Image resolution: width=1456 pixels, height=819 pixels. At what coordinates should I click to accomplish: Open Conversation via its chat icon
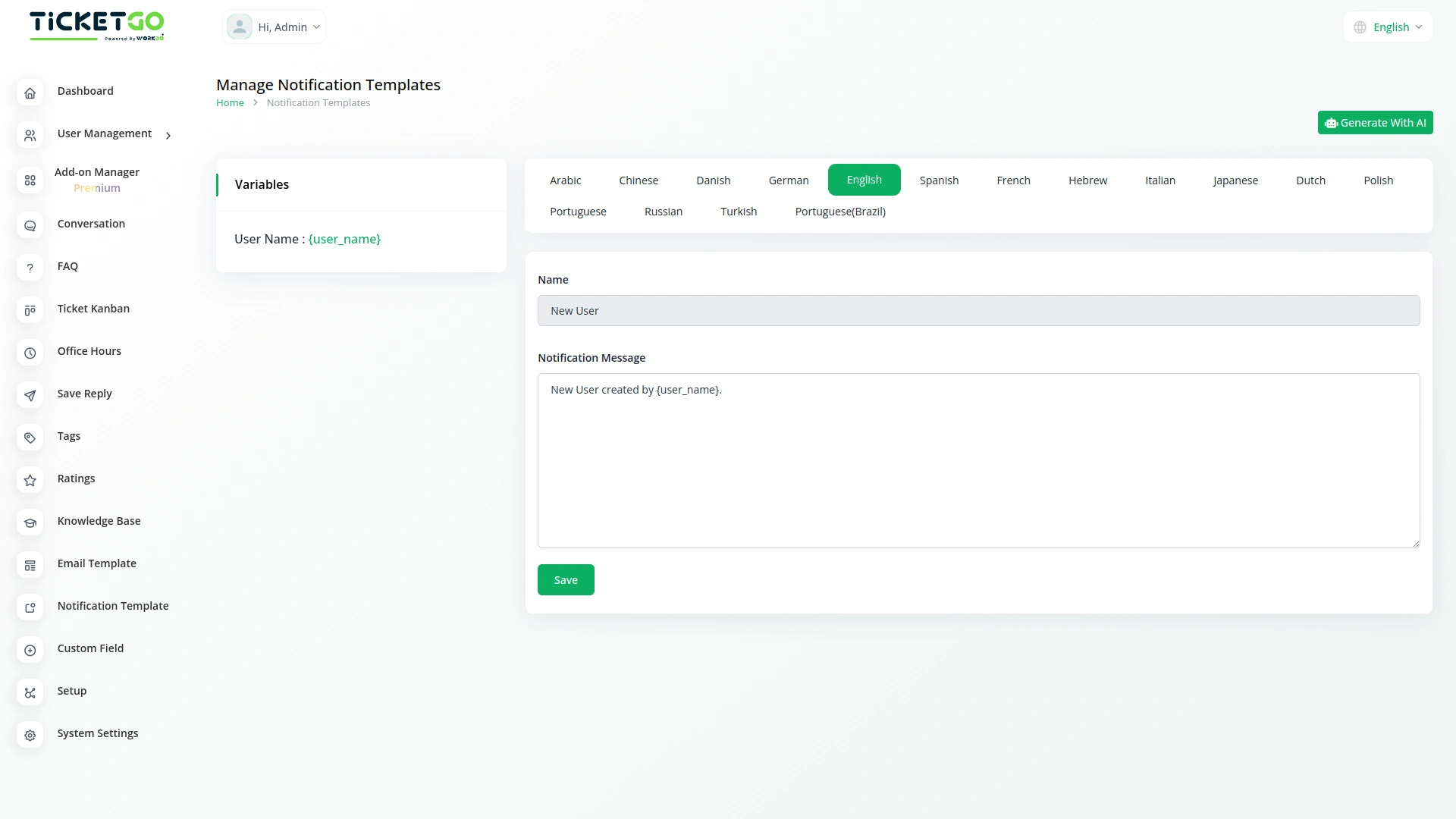(x=30, y=225)
